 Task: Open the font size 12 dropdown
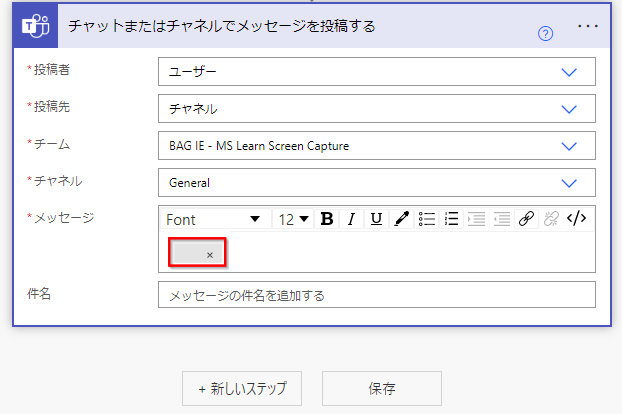coord(293,219)
